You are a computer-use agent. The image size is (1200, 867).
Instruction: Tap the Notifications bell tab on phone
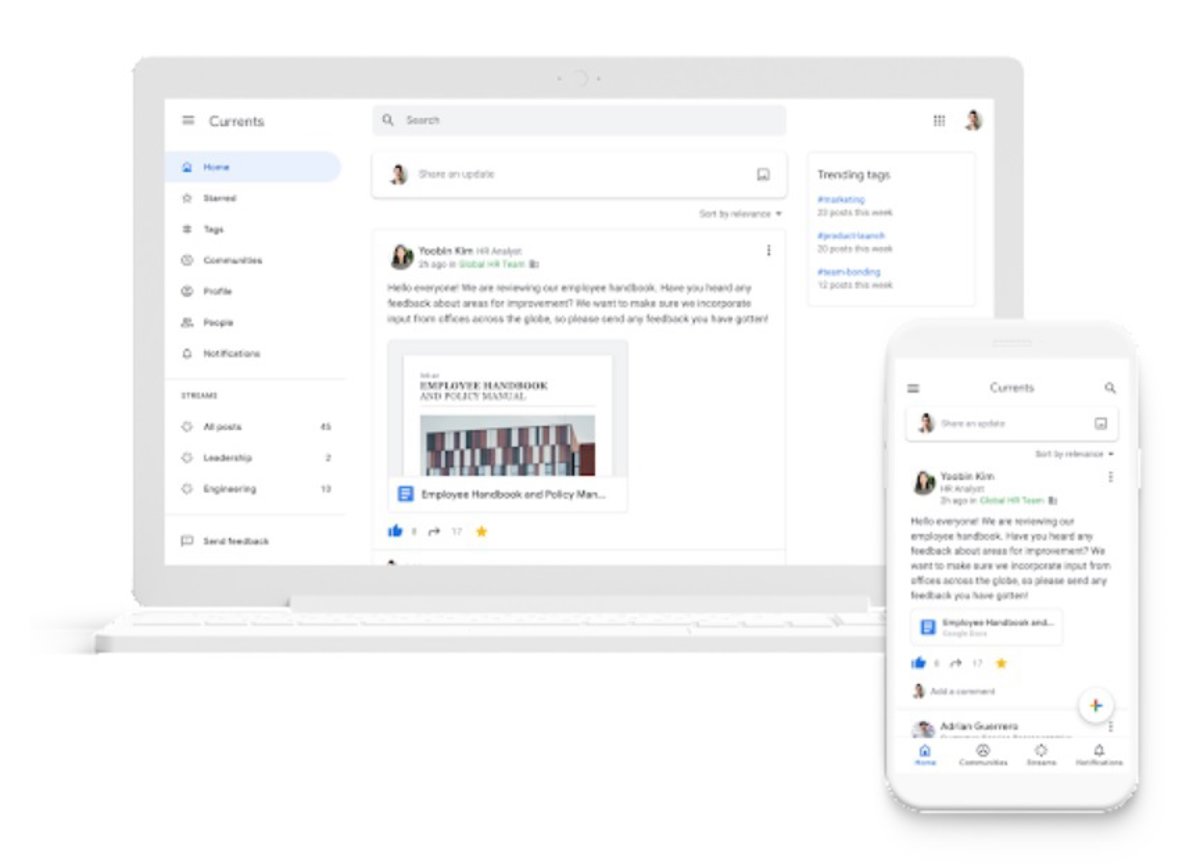(x=1099, y=754)
